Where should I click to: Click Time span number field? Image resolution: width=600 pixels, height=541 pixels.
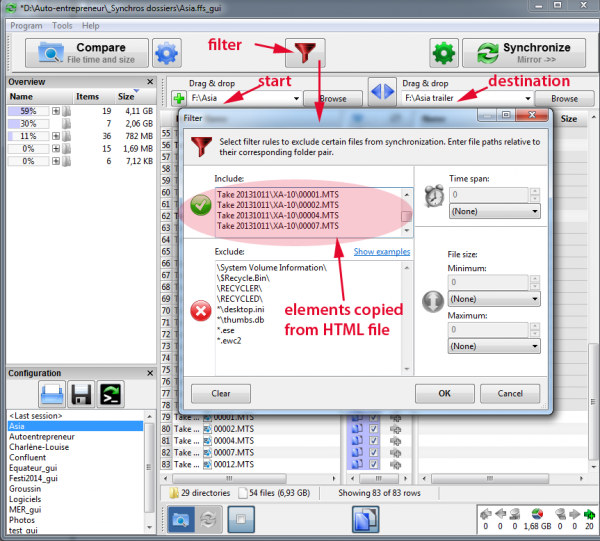tap(489, 195)
